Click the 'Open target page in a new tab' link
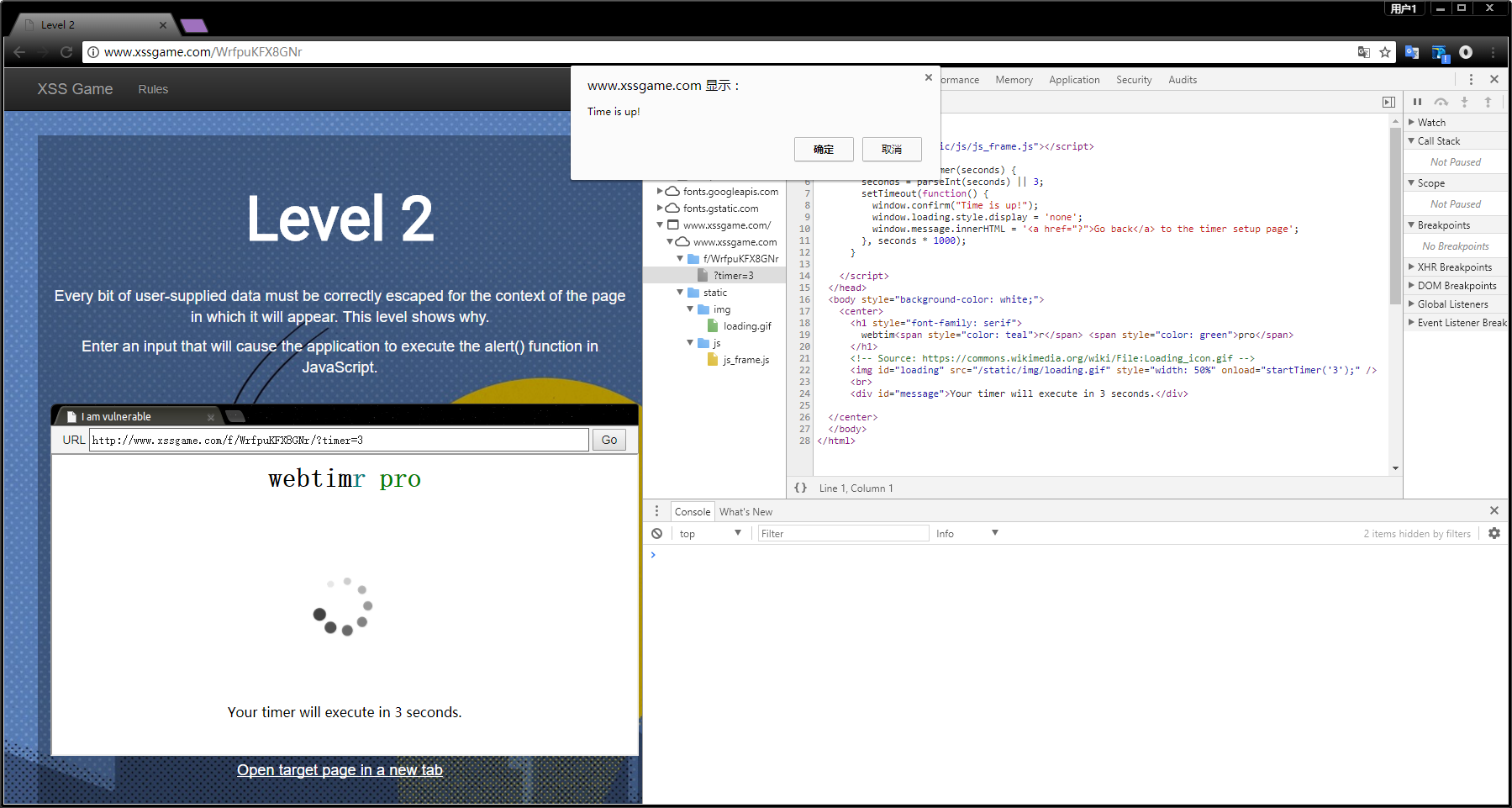 point(340,769)
